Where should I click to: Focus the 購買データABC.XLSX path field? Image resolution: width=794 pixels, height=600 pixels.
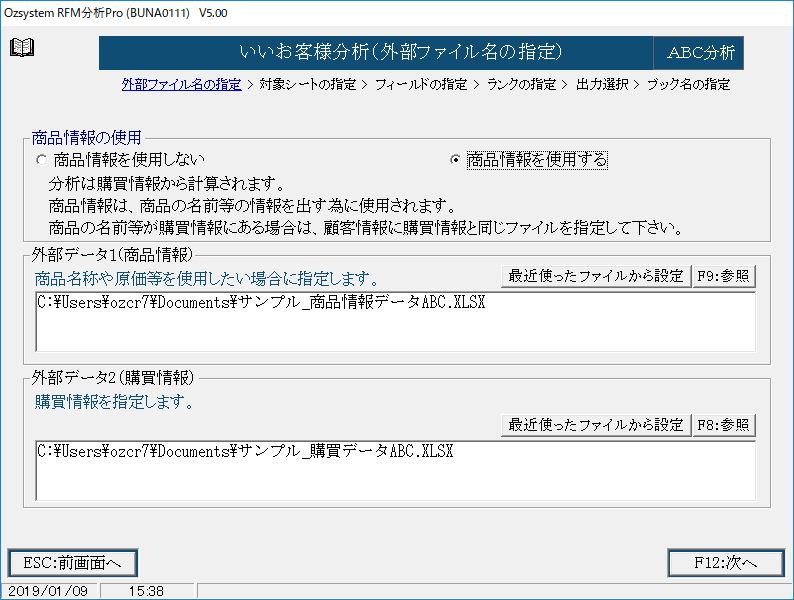(395, 470)
